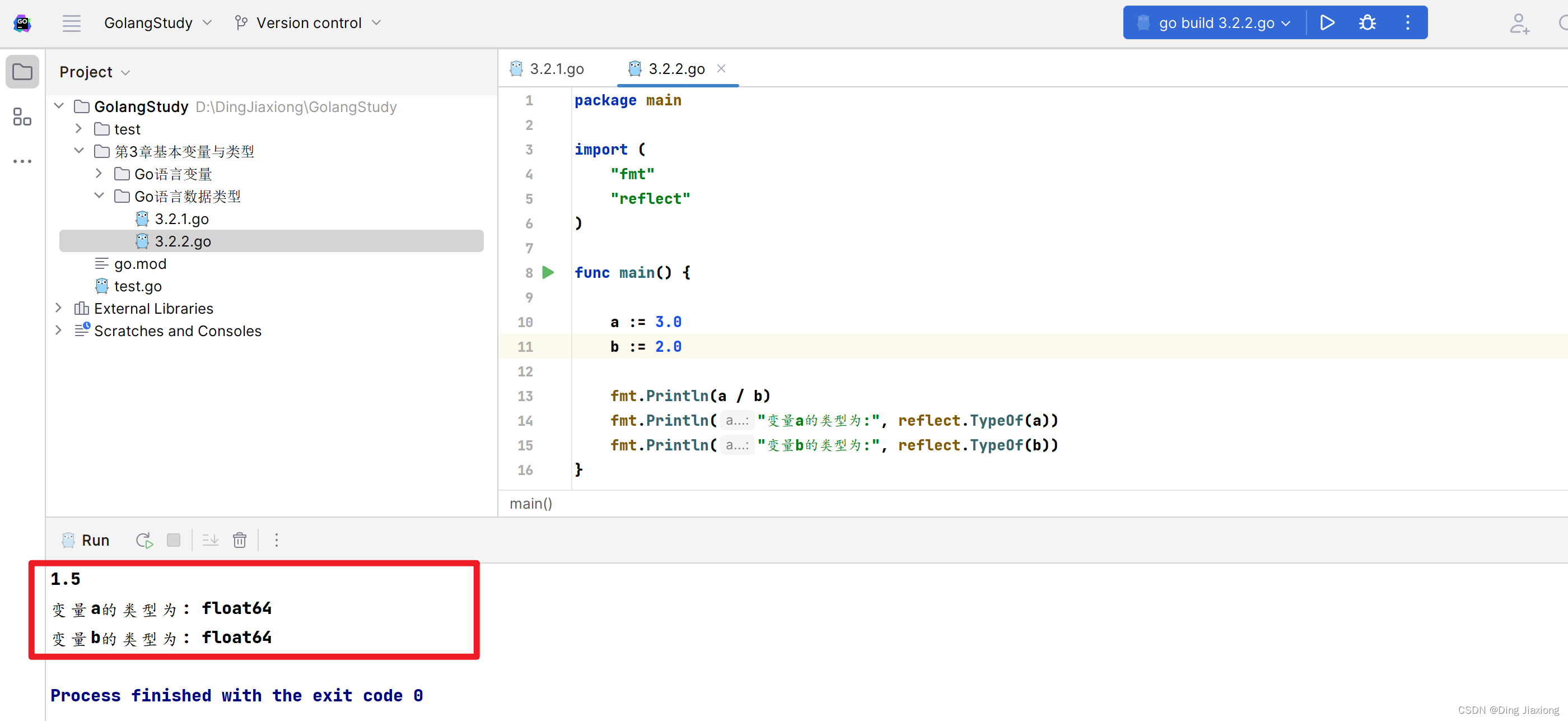
Task: Expand the test folder
Action: tap(78, 129)
